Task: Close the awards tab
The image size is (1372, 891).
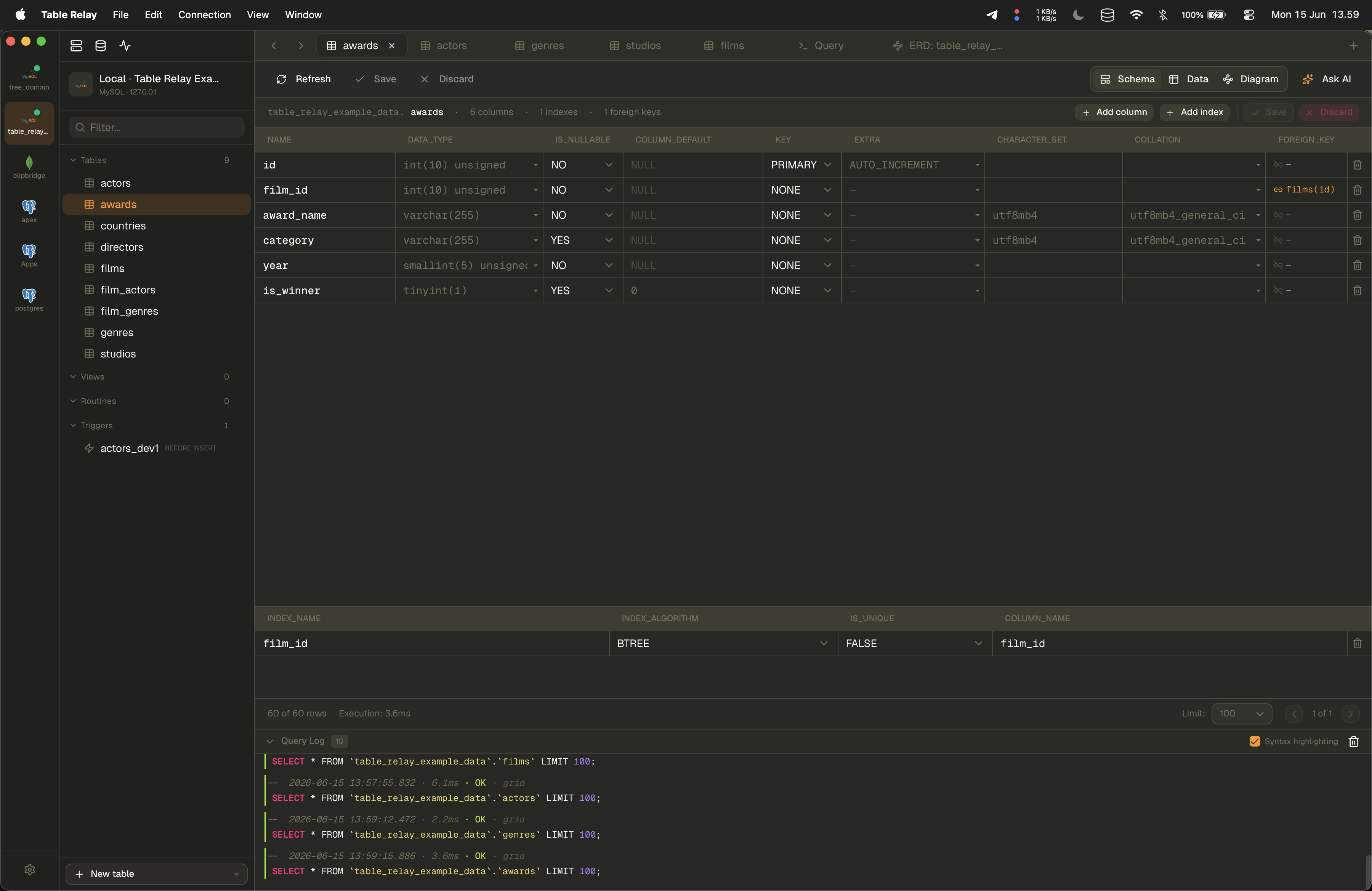Action: (x=392, y=45)
